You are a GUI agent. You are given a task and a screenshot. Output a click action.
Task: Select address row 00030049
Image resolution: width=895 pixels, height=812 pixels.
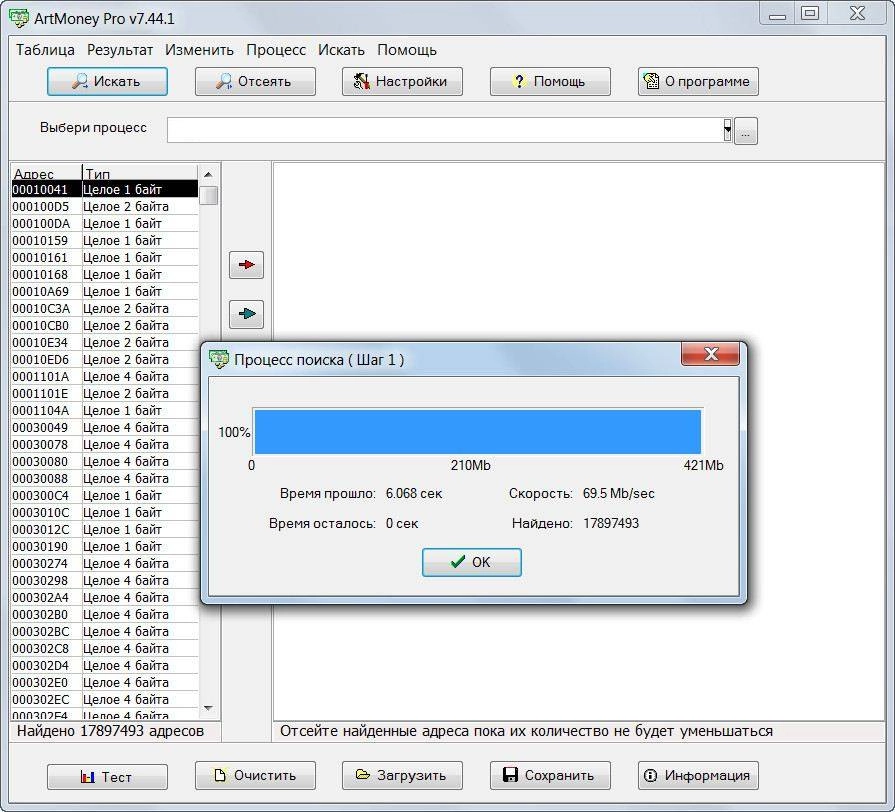tap(105, 428)
